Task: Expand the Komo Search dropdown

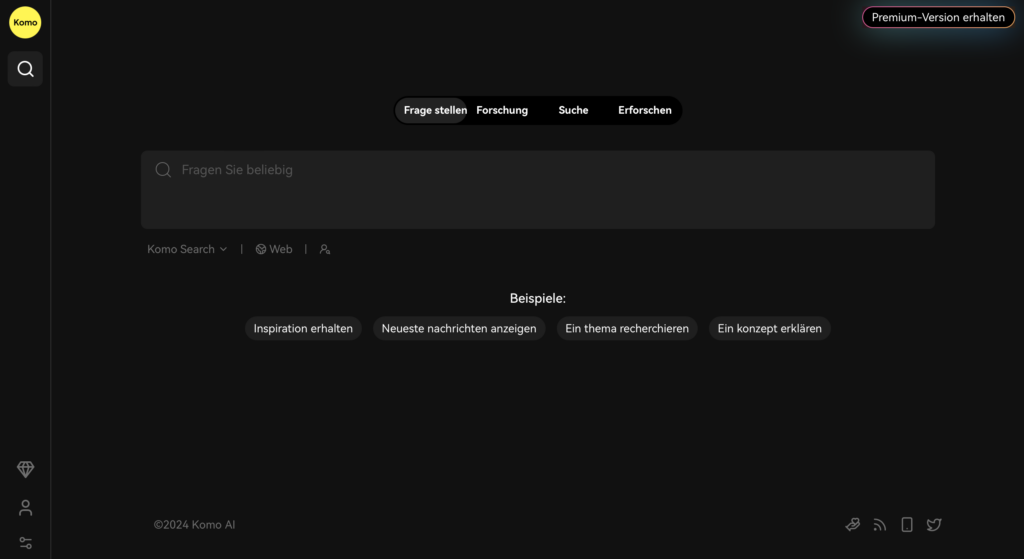Action: 187,249
